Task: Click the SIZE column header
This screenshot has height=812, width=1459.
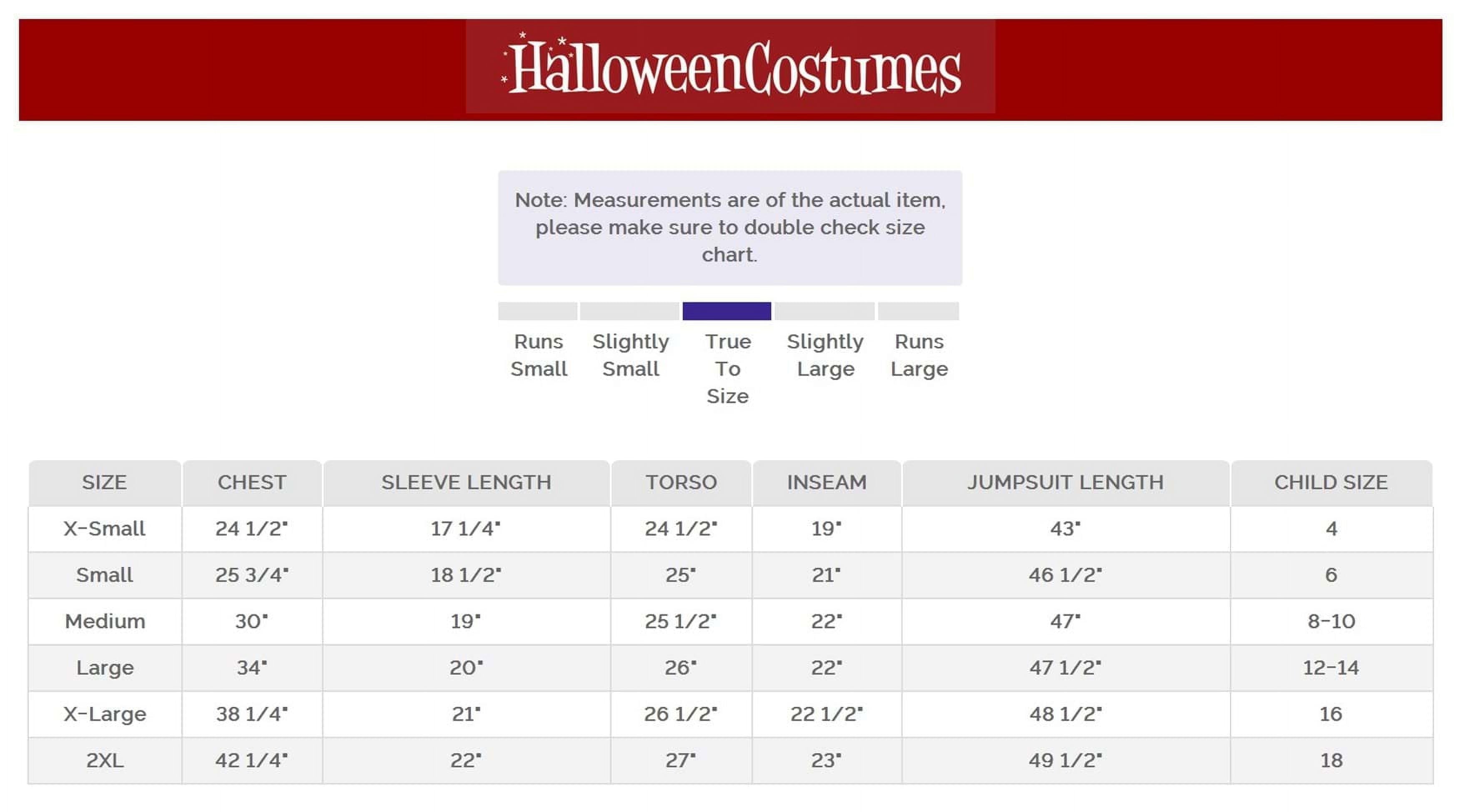Action: click(x=105, y=483)
